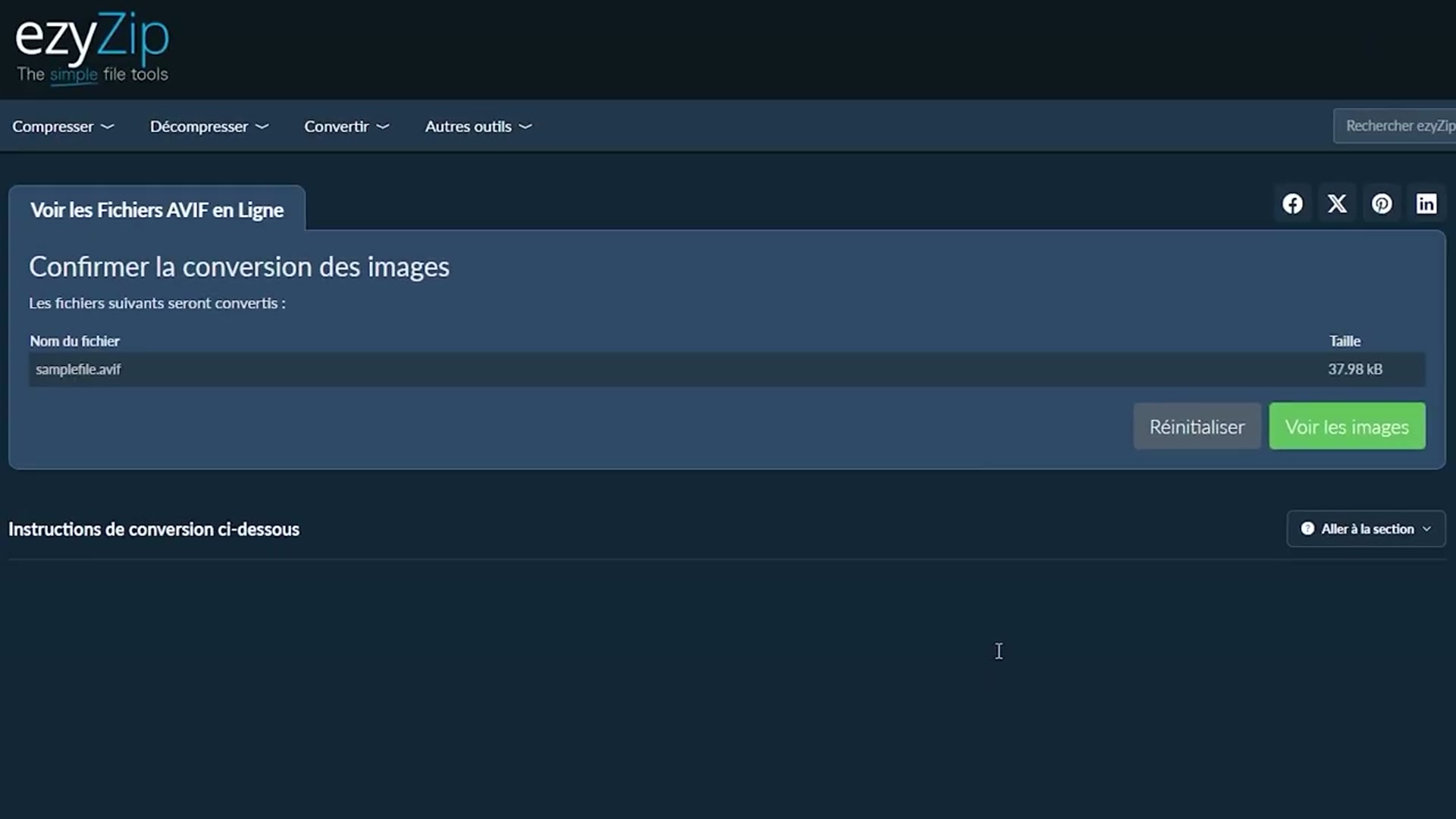Viewport: 1456px width, 819px height.
Task: Click the Confirmer la conversion des images heading
Action: (239, 267)
